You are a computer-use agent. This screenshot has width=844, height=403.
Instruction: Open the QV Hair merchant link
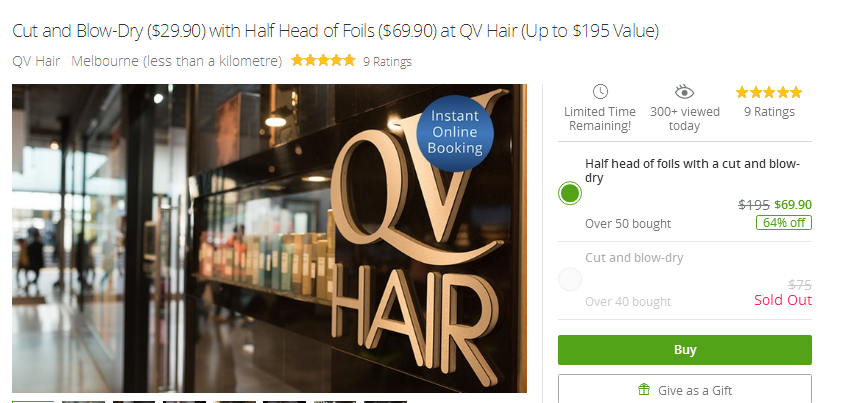click(36, 61)
